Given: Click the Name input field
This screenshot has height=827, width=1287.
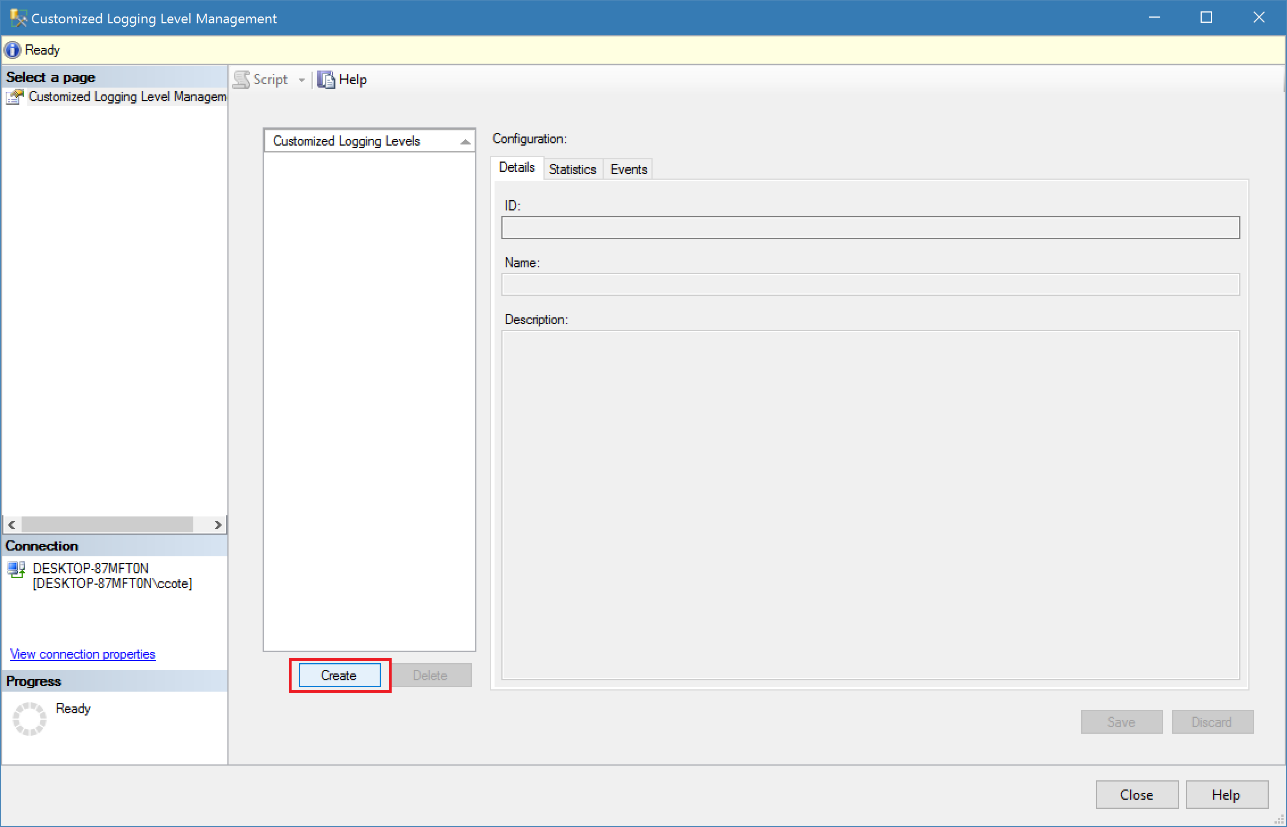Looking at the screenshot, I should 870,284.
